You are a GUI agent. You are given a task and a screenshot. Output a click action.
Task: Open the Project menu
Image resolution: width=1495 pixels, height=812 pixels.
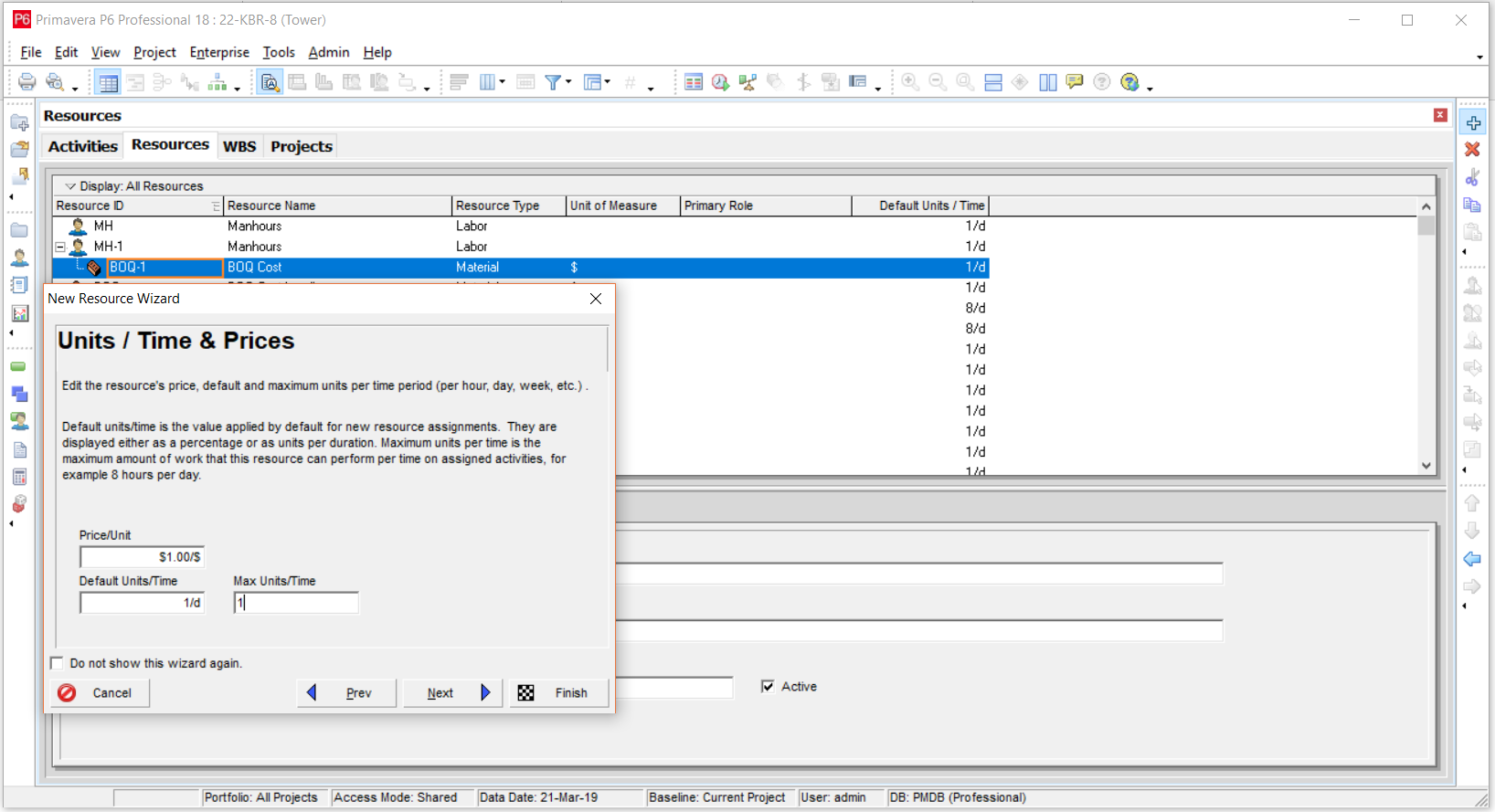point(154,52)
